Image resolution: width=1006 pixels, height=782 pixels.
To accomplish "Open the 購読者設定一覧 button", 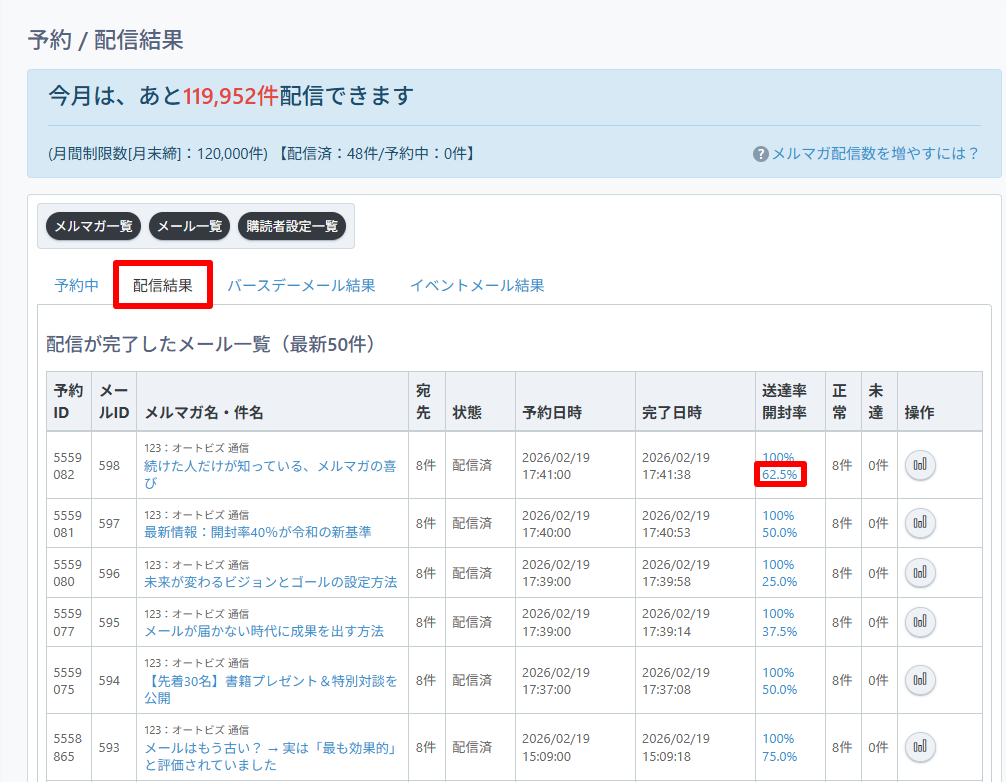I will (x=292, y=226).
